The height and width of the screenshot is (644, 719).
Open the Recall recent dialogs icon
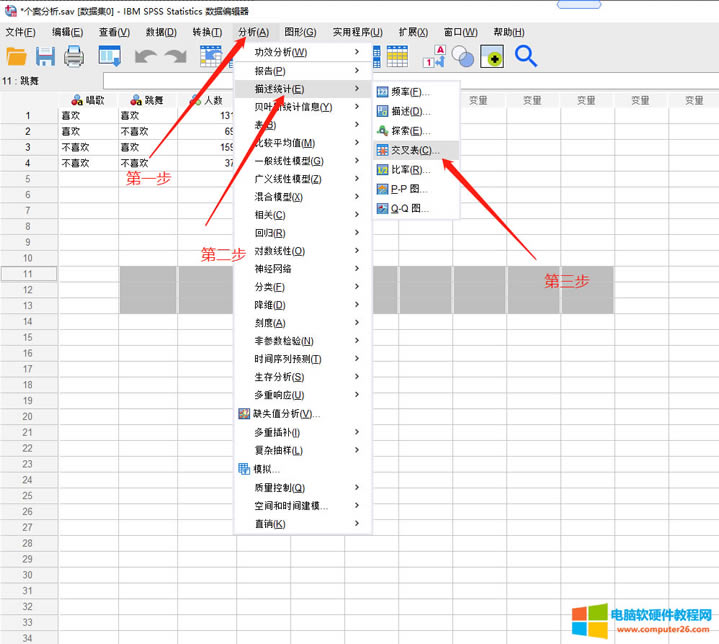109,57
